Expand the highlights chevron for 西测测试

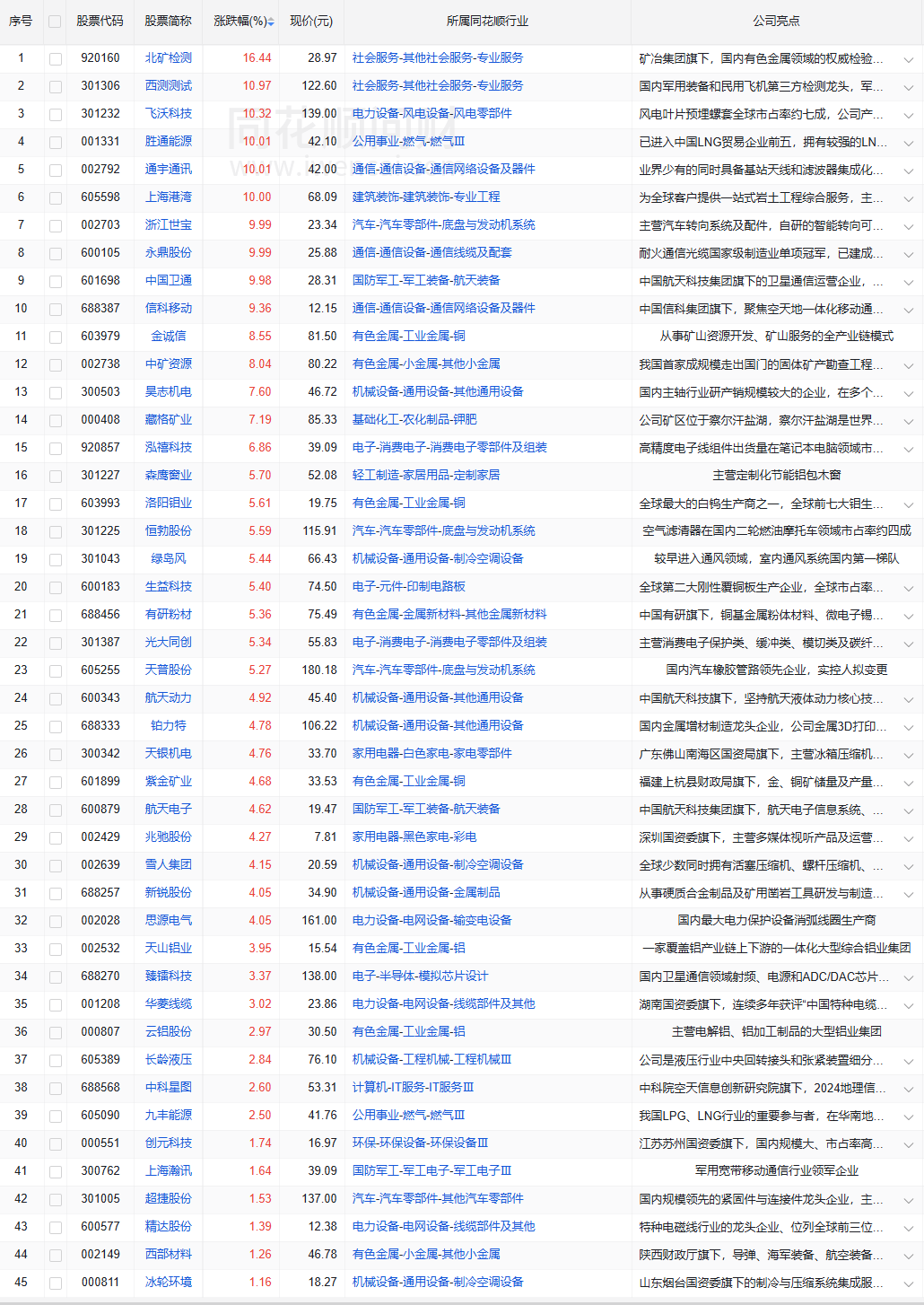908,87
